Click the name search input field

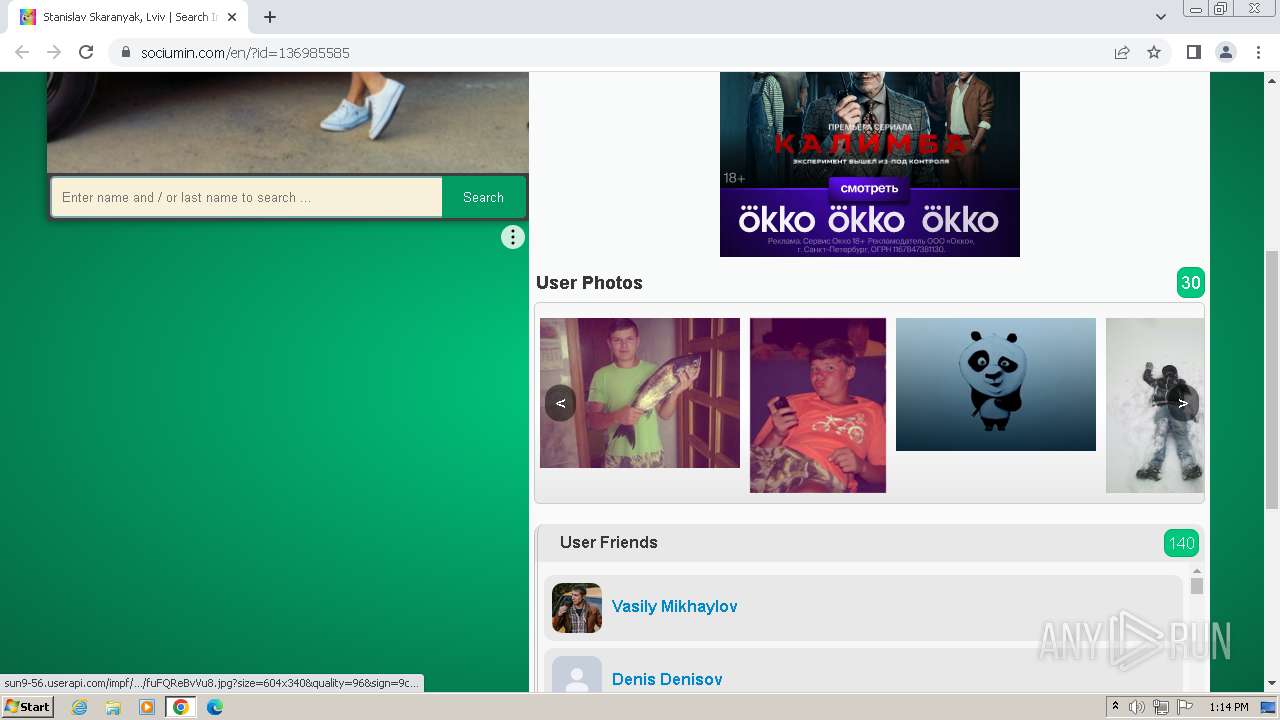coord(246,197)
